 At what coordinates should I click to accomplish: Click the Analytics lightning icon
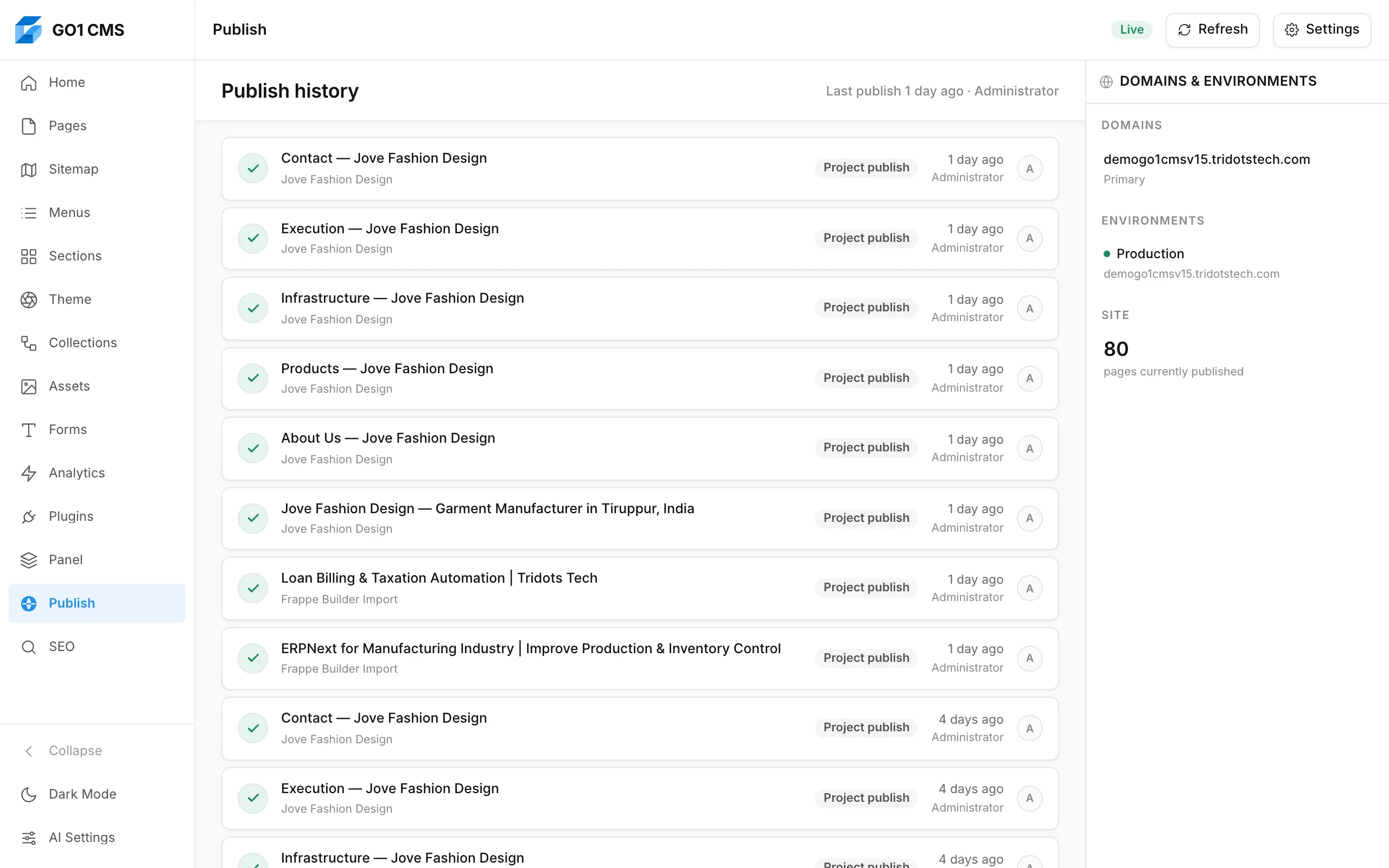point(29,473)
